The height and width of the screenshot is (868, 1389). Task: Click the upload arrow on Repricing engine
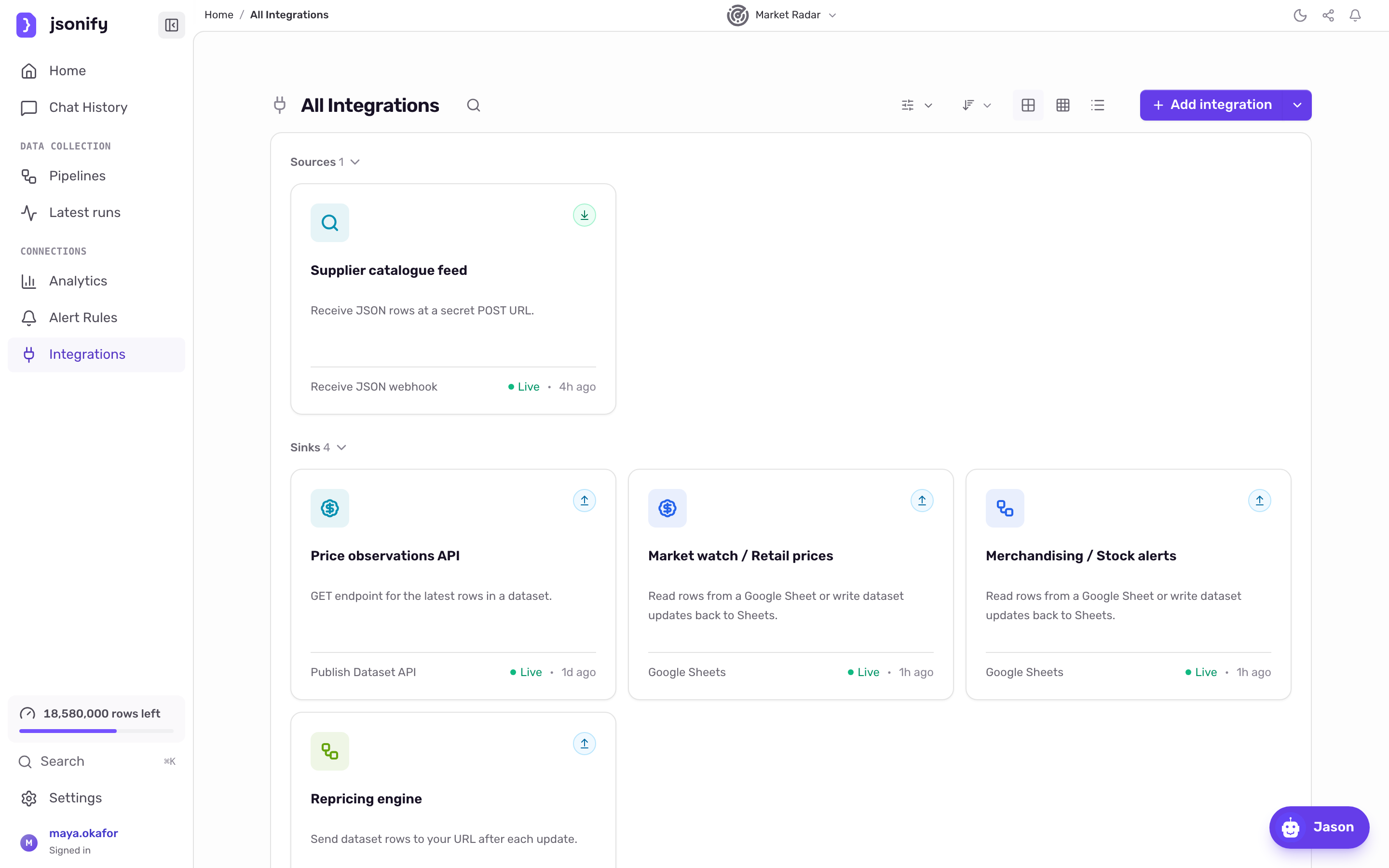(x=585, y=744)
